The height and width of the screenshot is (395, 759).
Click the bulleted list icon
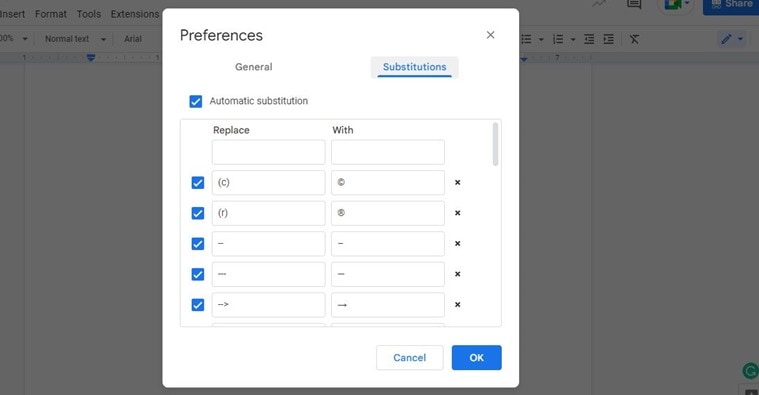(x=527, y=39)
